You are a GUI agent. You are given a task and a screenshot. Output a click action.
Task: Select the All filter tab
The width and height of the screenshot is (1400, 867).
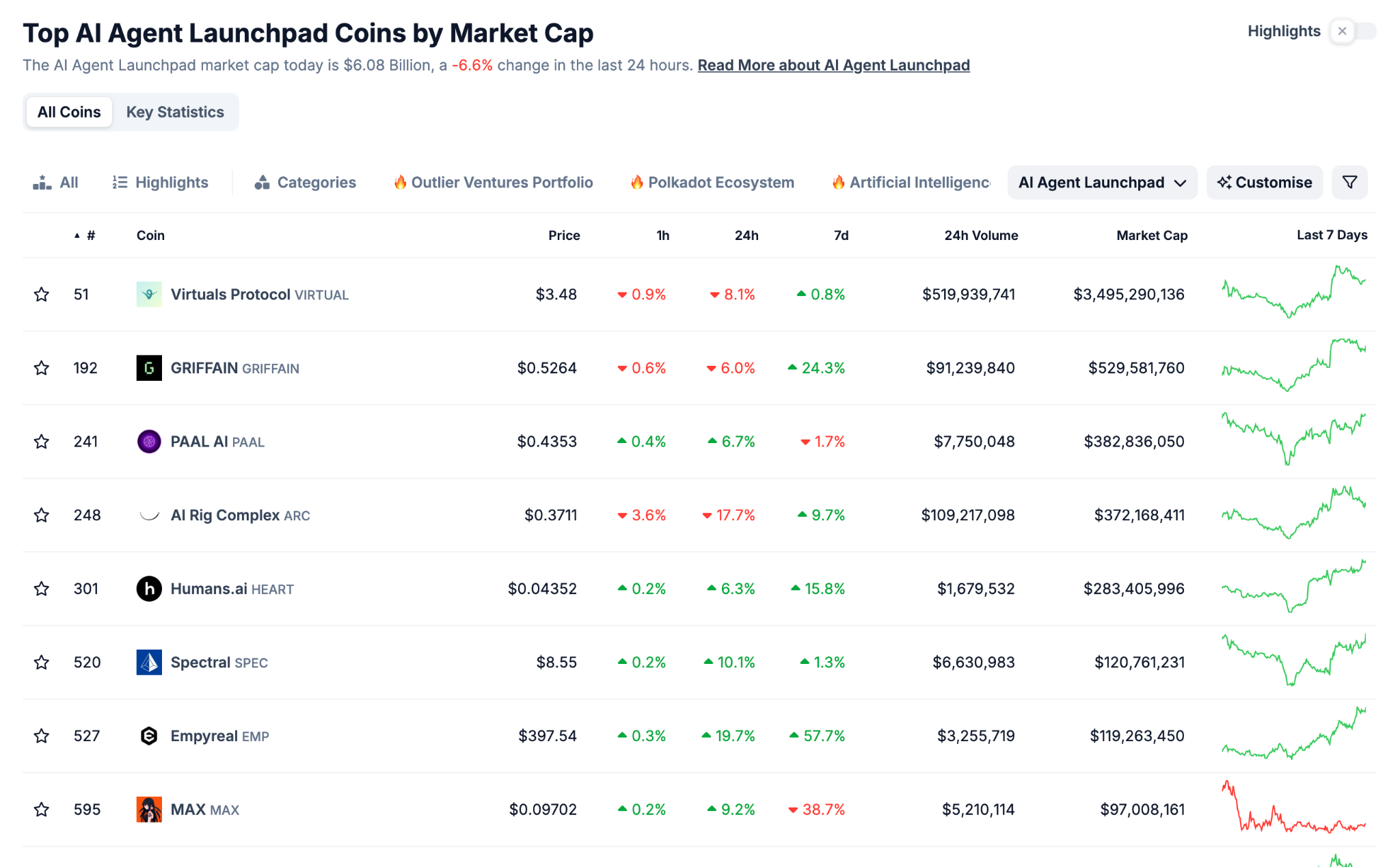click(55, 183)
